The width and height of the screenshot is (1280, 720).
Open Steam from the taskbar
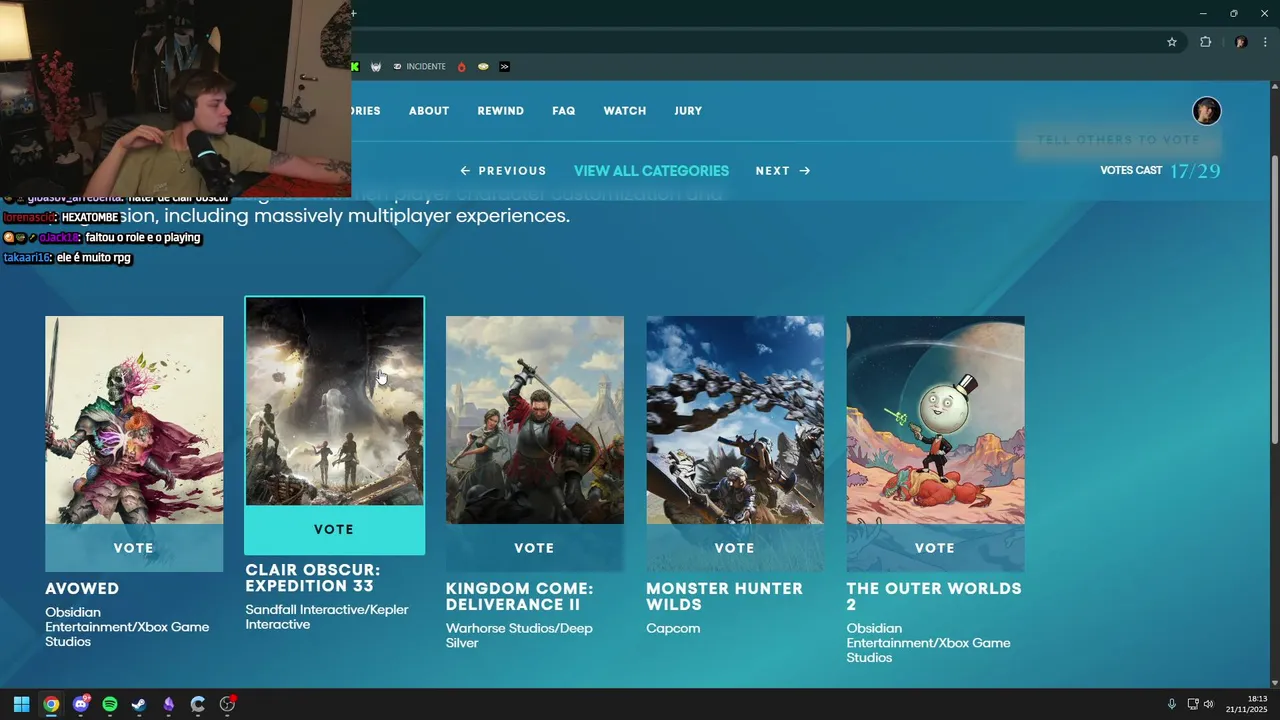point(139,704)
